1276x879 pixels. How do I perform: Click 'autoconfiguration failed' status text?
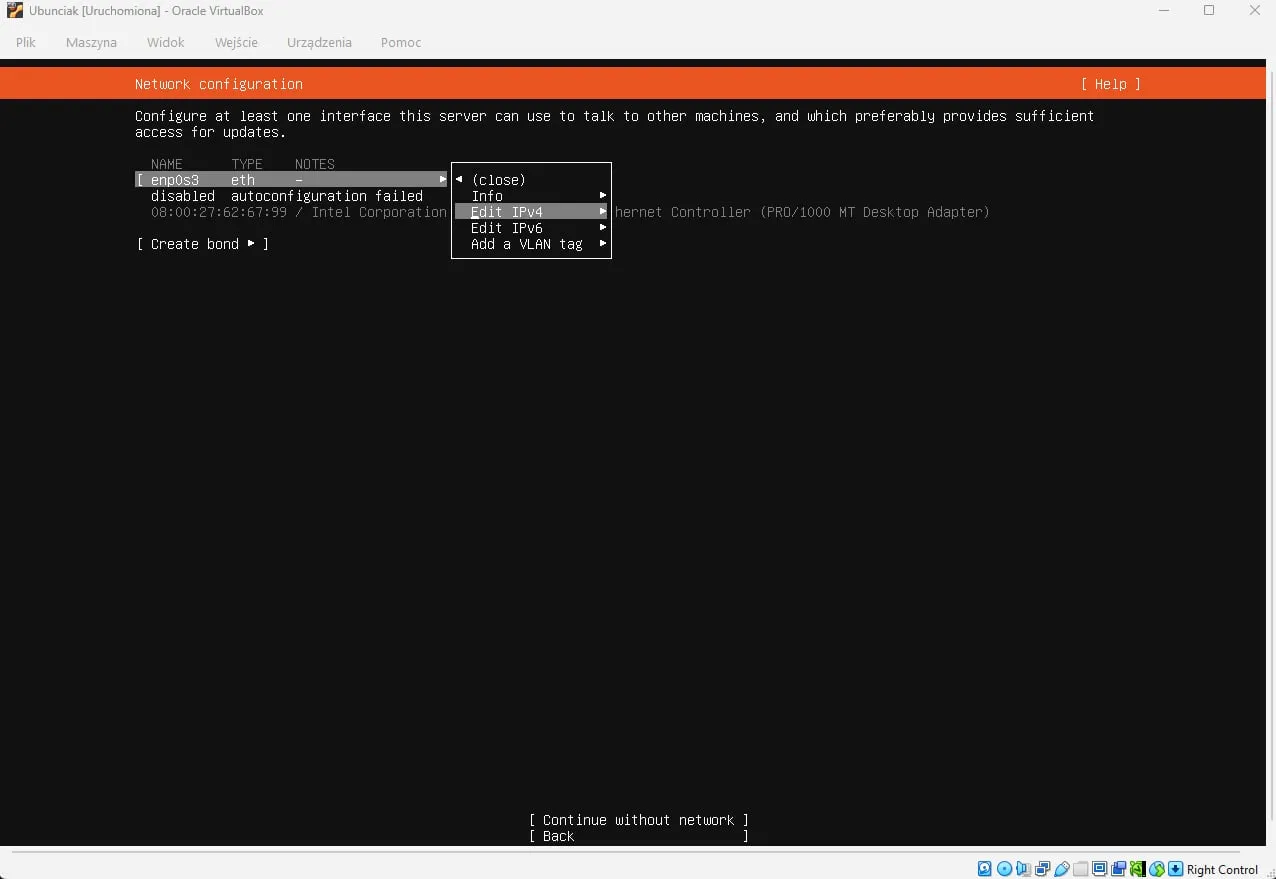point(327,196)
